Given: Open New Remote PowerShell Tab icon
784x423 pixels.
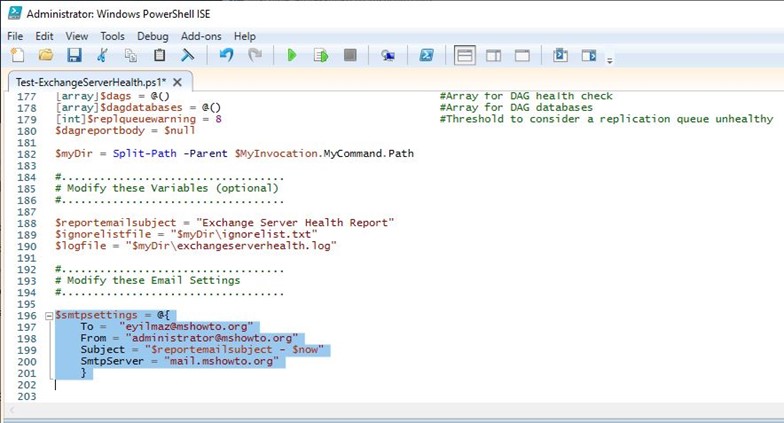Looking at the screenshot, I should (388, 55).
